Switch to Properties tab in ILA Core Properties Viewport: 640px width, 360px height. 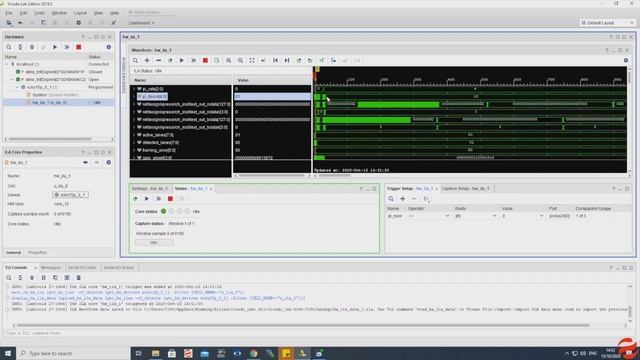click(x=37, y=253)
